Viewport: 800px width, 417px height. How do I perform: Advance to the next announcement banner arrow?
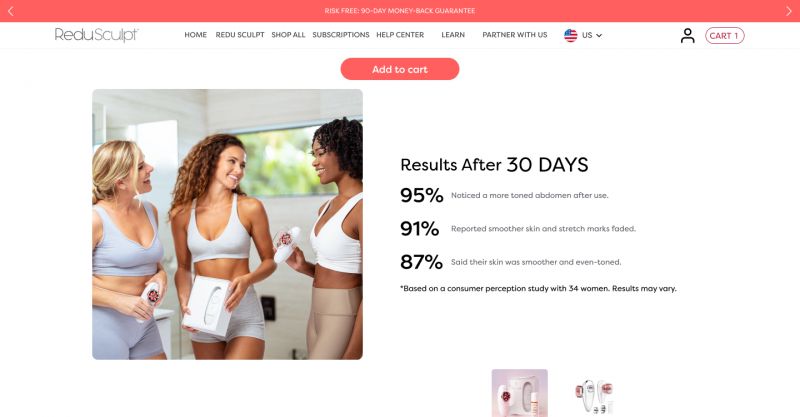(x=789, y=11)
